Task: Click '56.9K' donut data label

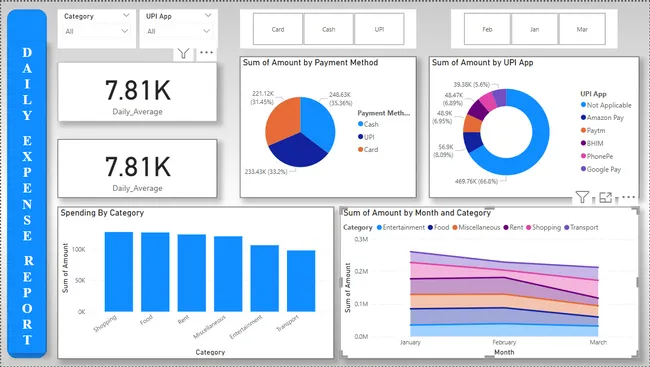Action: point(446,147)
